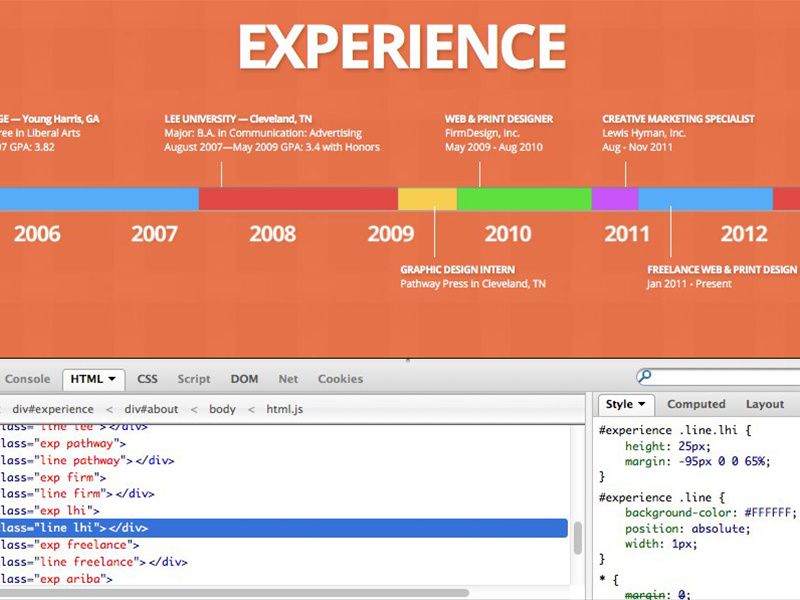Click the "Aug - Nov 2011" text
The height and width of the screenshot is (600, 800).
tap(637, 147)
